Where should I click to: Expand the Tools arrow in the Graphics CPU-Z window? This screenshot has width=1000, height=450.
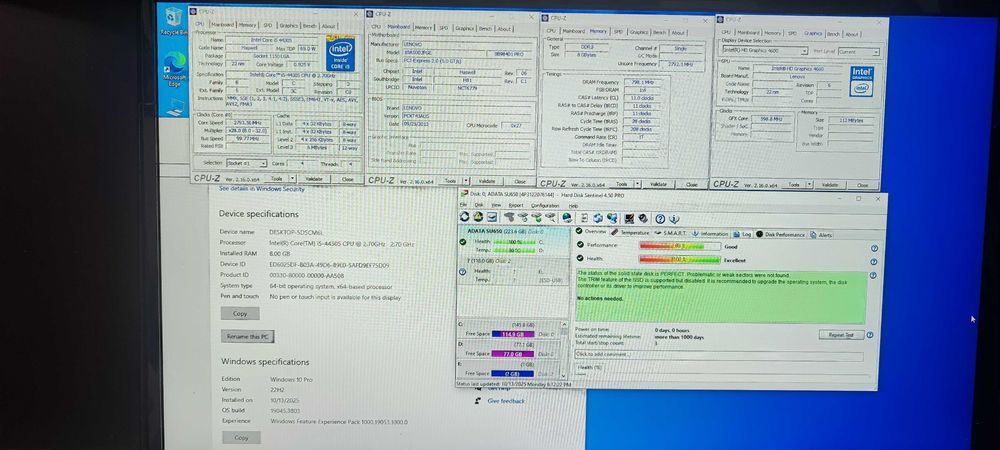click(809, 185)
